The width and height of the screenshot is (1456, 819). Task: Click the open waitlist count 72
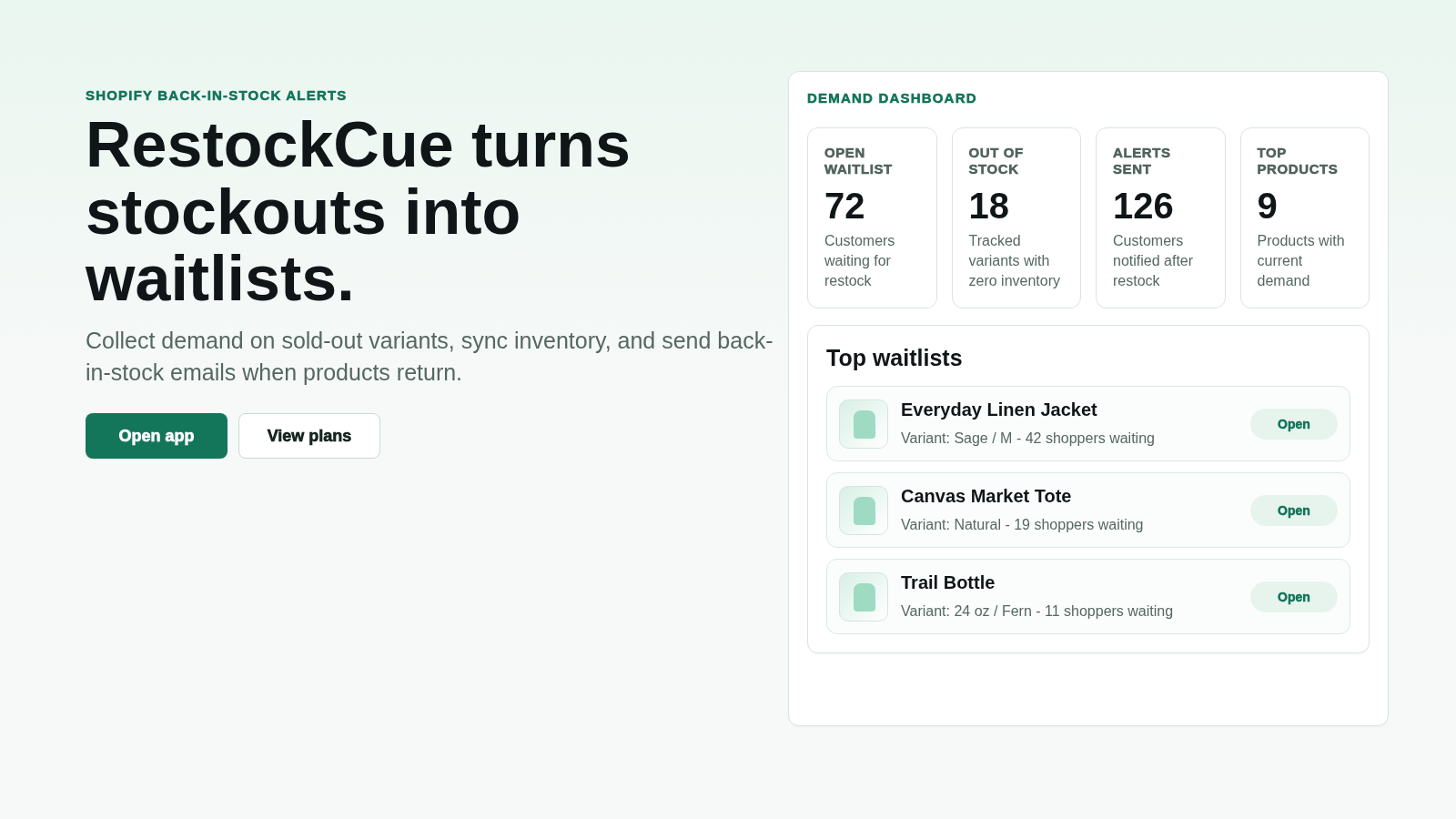pos(844,207)
